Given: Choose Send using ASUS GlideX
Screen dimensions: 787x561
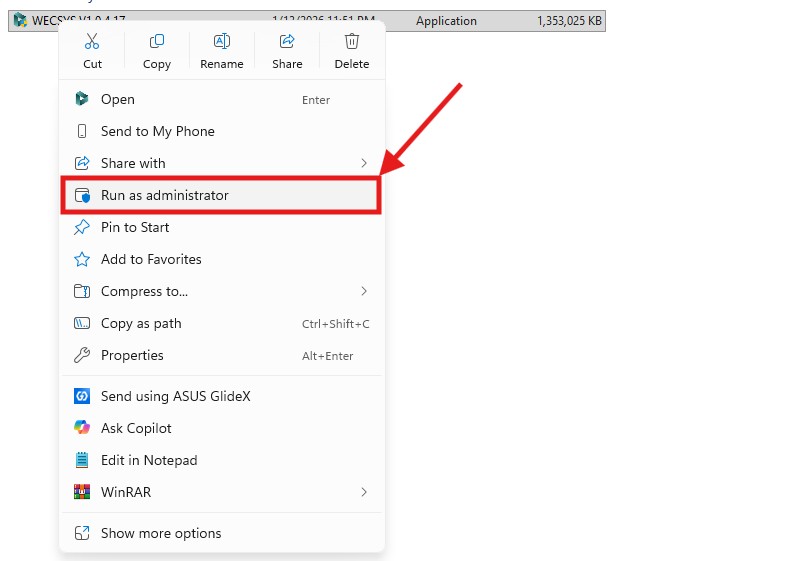Looking at the screenshot, I should coord(221,396).
